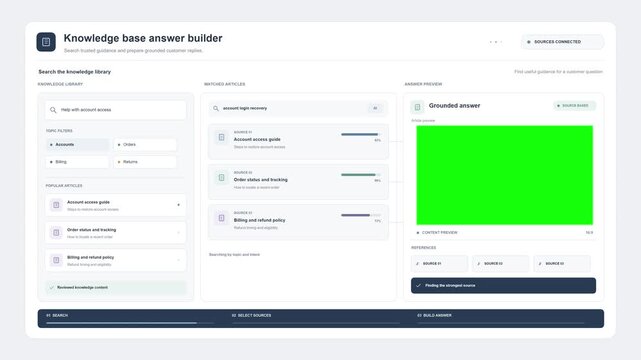This screenshot has height=360, width=641.
Task: Click the Source Based badge
Action: click(x=574, y=106)
